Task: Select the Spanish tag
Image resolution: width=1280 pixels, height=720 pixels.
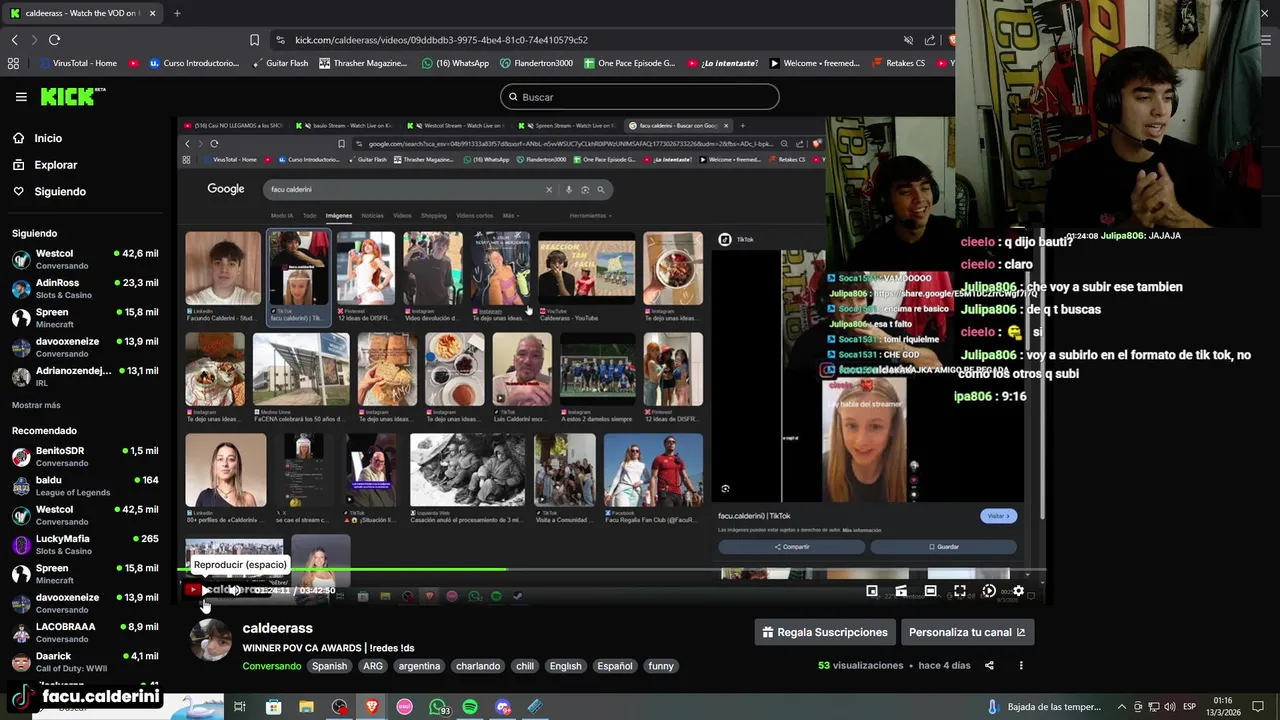Action: pos(329,666)
